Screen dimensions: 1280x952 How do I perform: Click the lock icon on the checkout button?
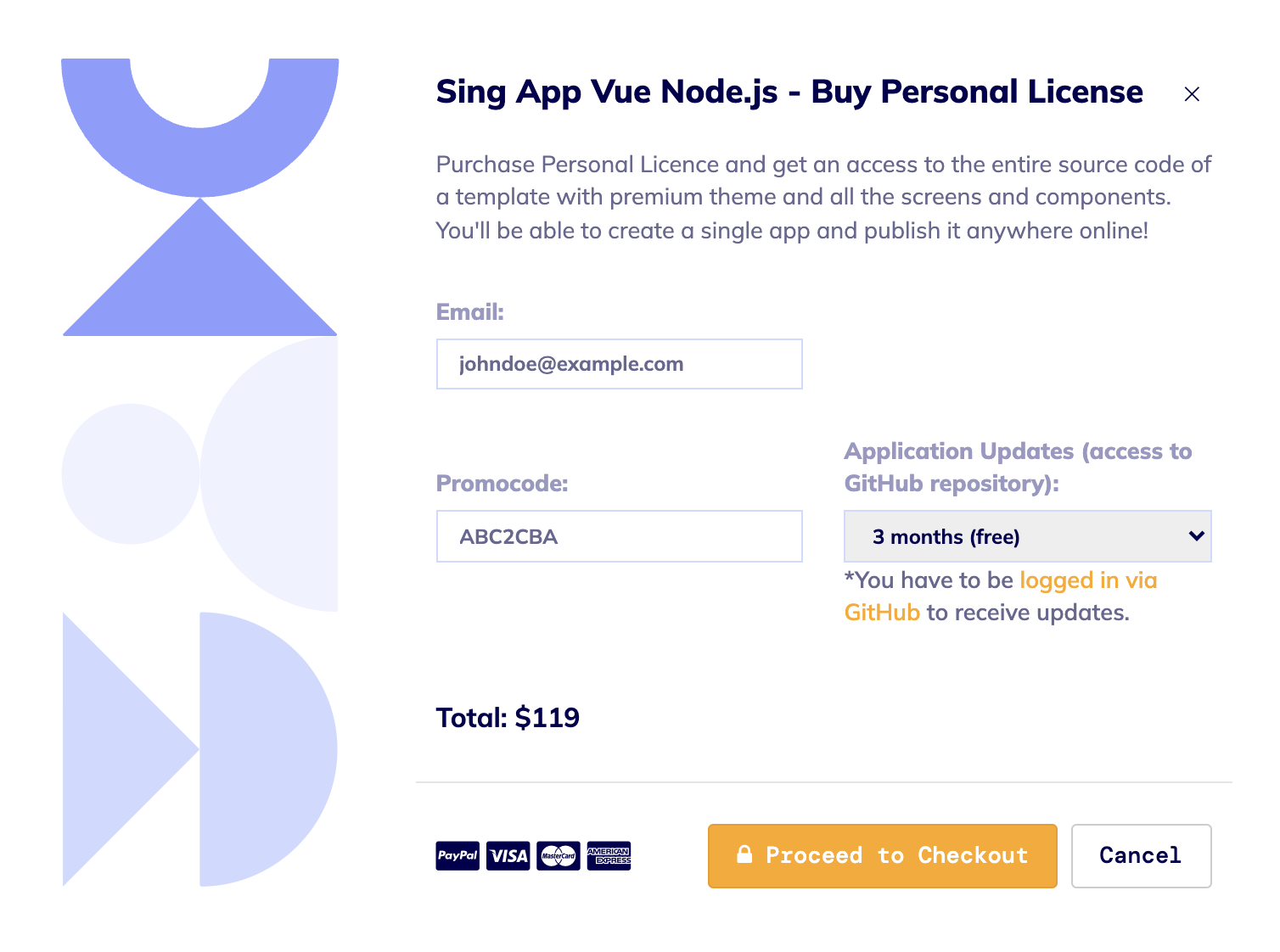[x=744, y=854]
